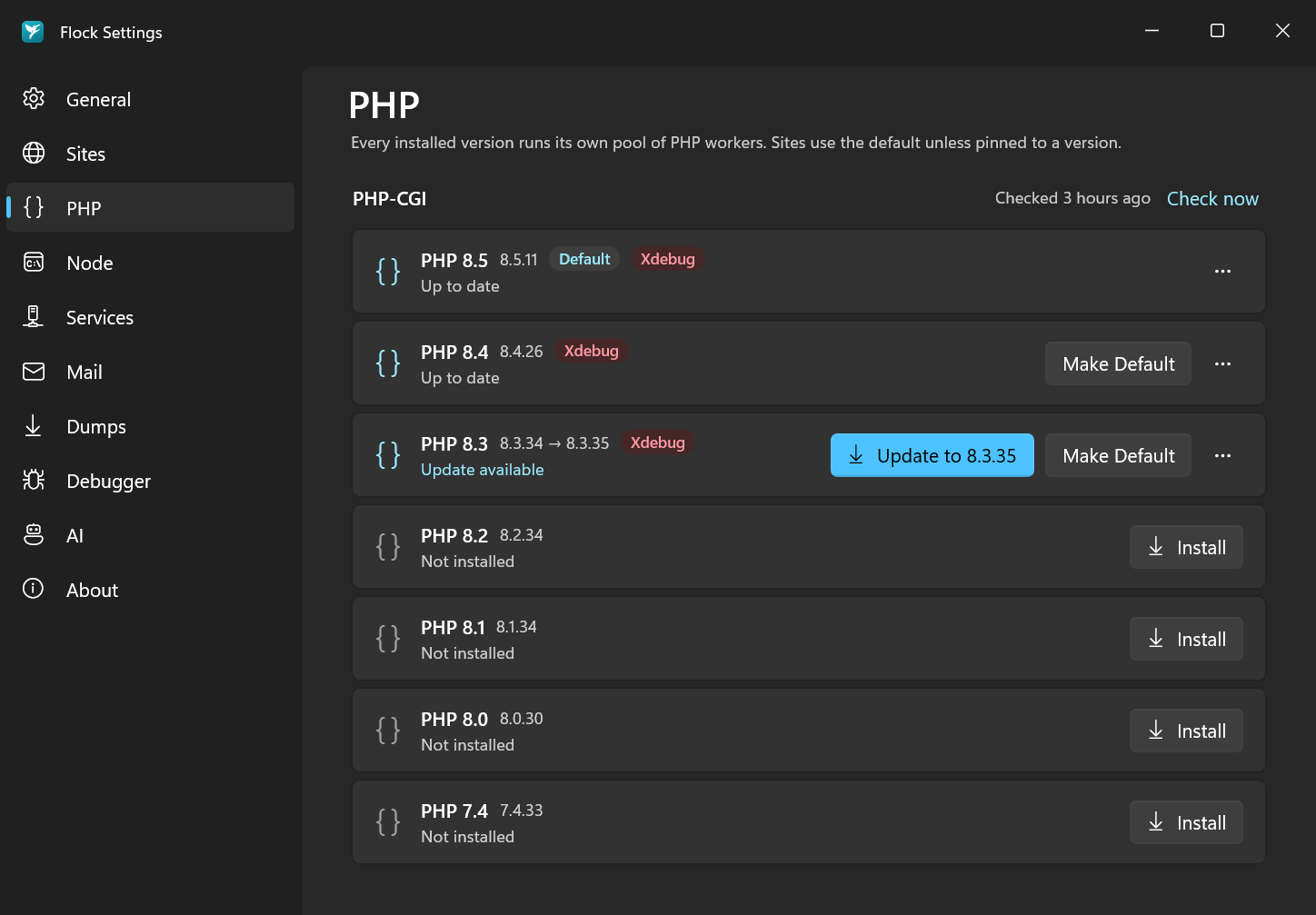
Task: Install PHP 8.2
Action: click(x=1186, y=547)
